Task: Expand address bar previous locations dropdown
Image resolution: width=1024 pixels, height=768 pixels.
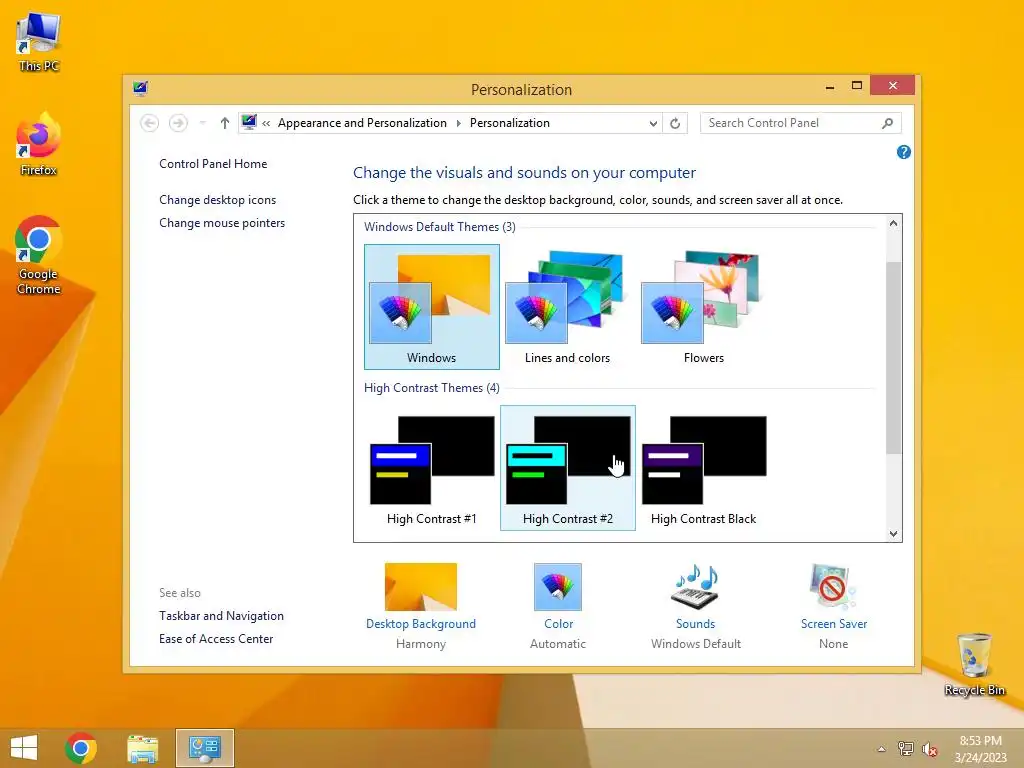Action: click(653, 123)
